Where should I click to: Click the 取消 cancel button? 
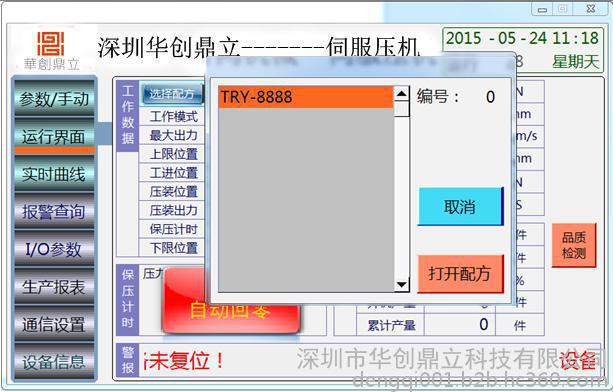pos(460,206)
